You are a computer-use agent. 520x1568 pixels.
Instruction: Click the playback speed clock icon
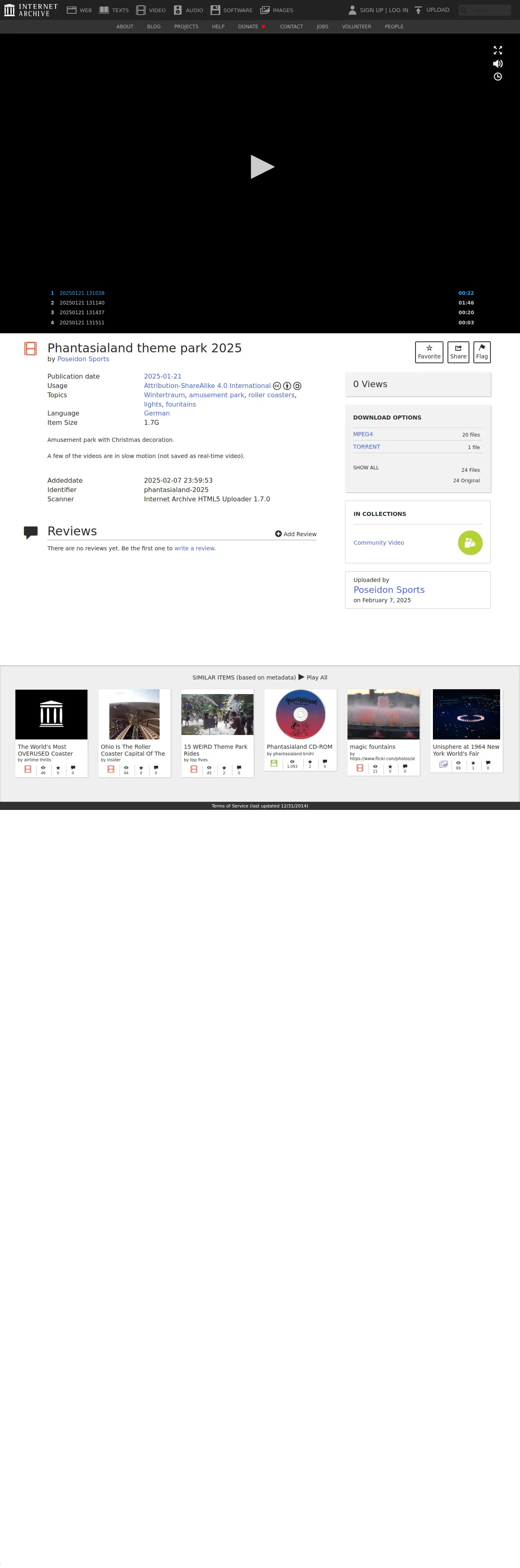pos(497,77)
